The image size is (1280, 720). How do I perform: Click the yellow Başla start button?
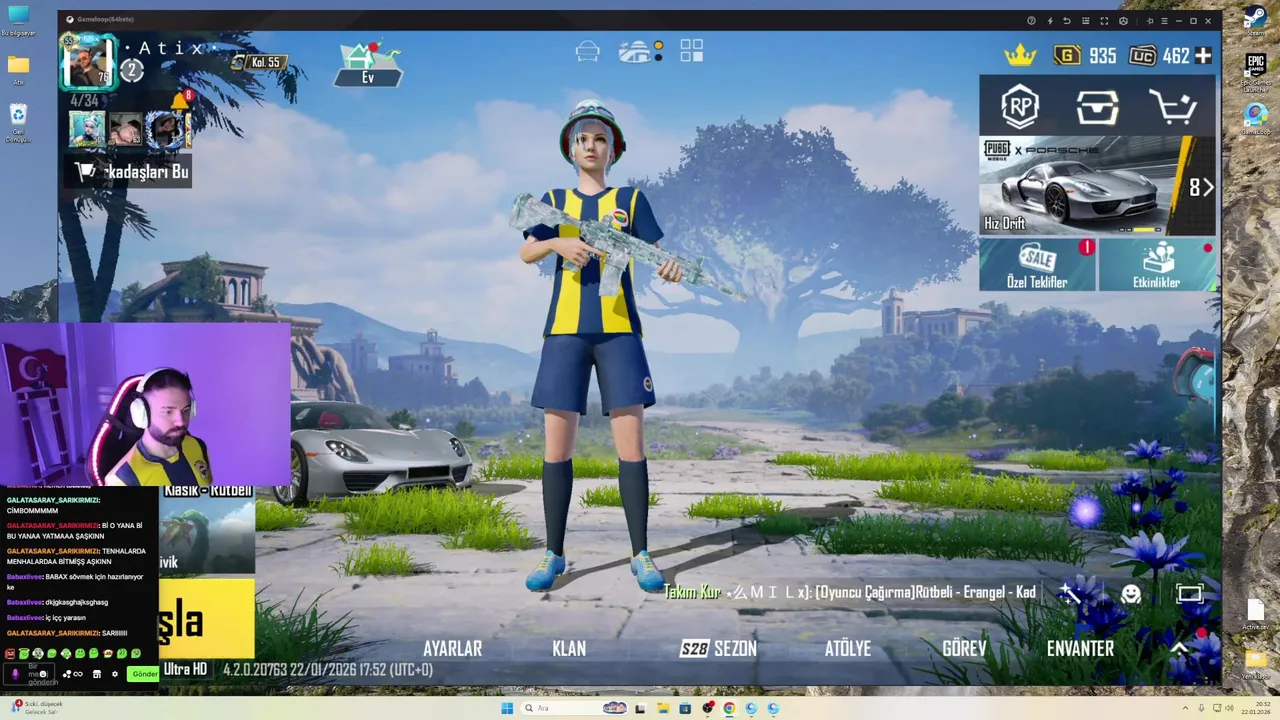(207, 619)
